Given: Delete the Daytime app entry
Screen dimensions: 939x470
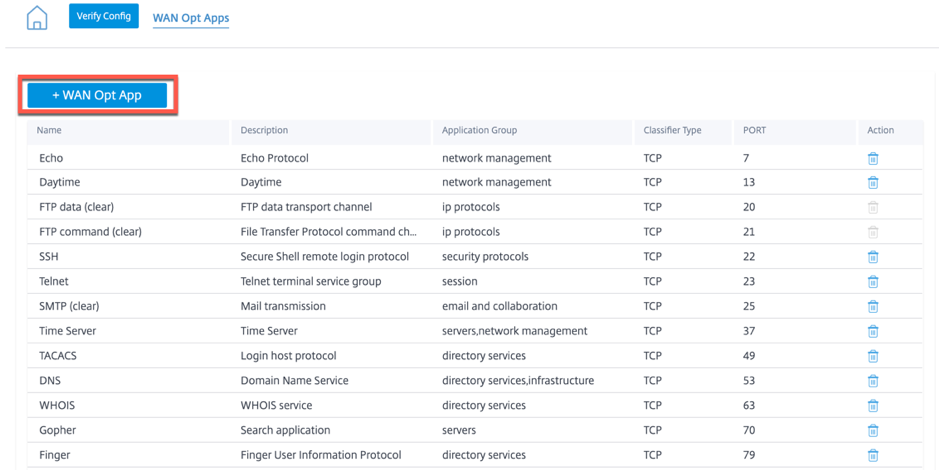Looking at the screenshot, I should point(873,183).
